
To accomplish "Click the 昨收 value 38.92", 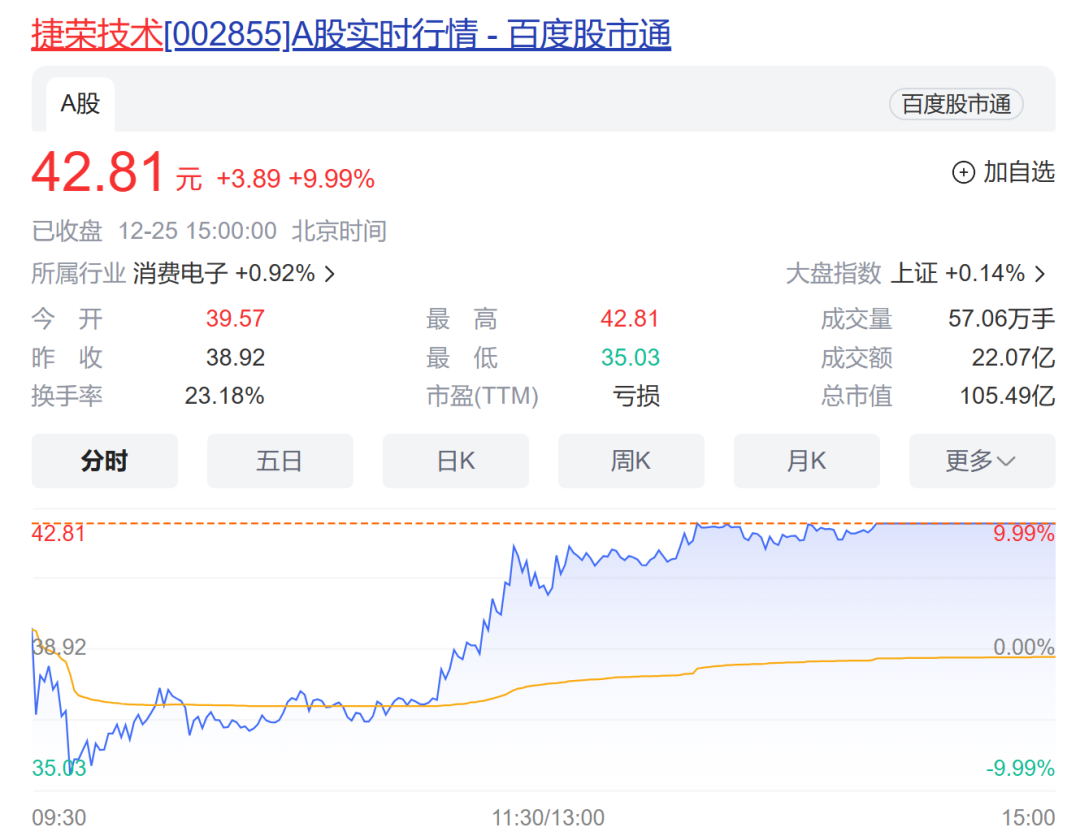I will tap(236, 357).
